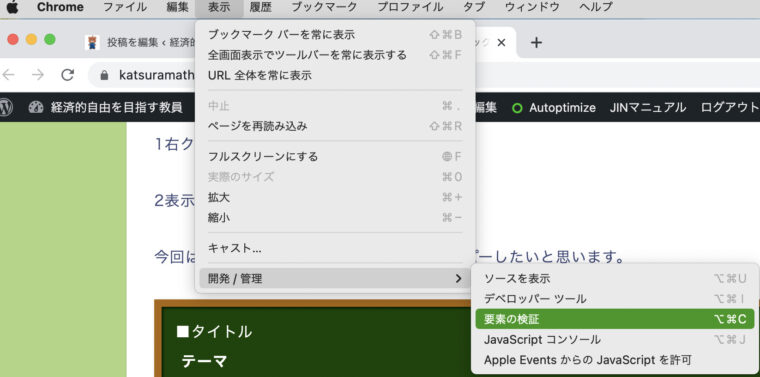Screen dimensions: 760x377
Task: Click the katsuramath URL field
Action: tap(156, 75)
